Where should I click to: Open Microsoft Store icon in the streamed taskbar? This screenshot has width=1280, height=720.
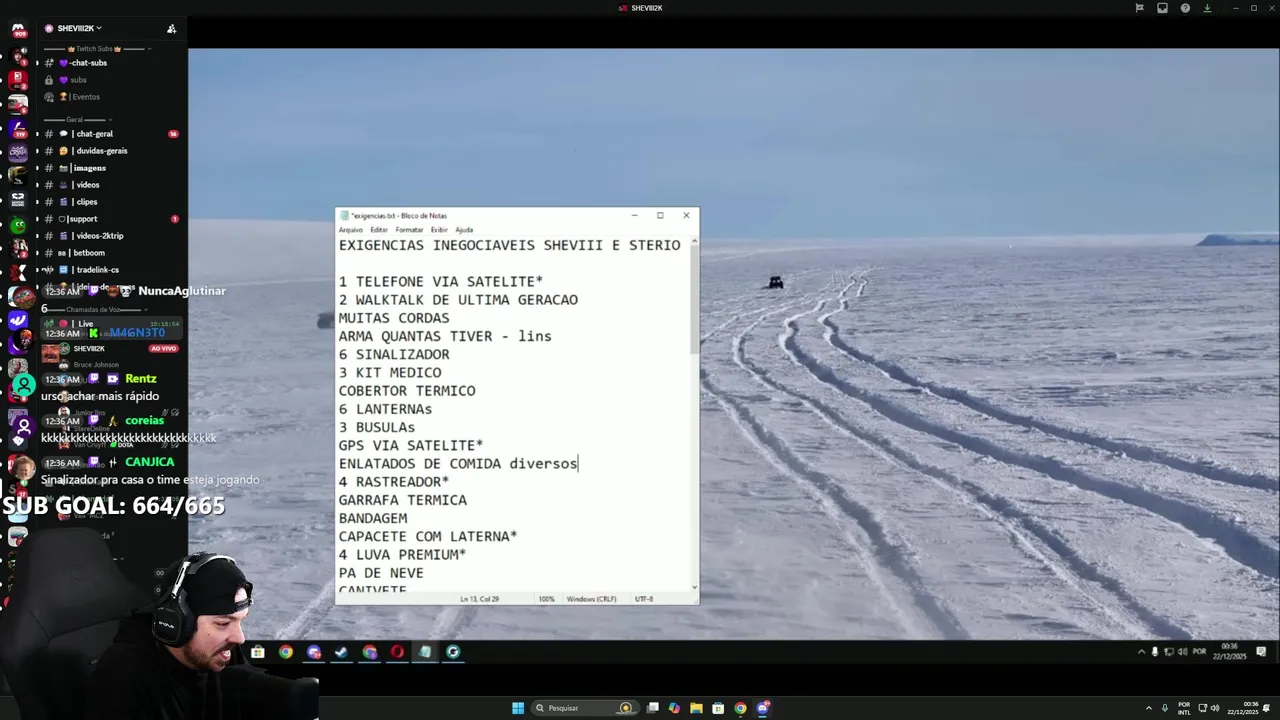click(x=257, y=652)
